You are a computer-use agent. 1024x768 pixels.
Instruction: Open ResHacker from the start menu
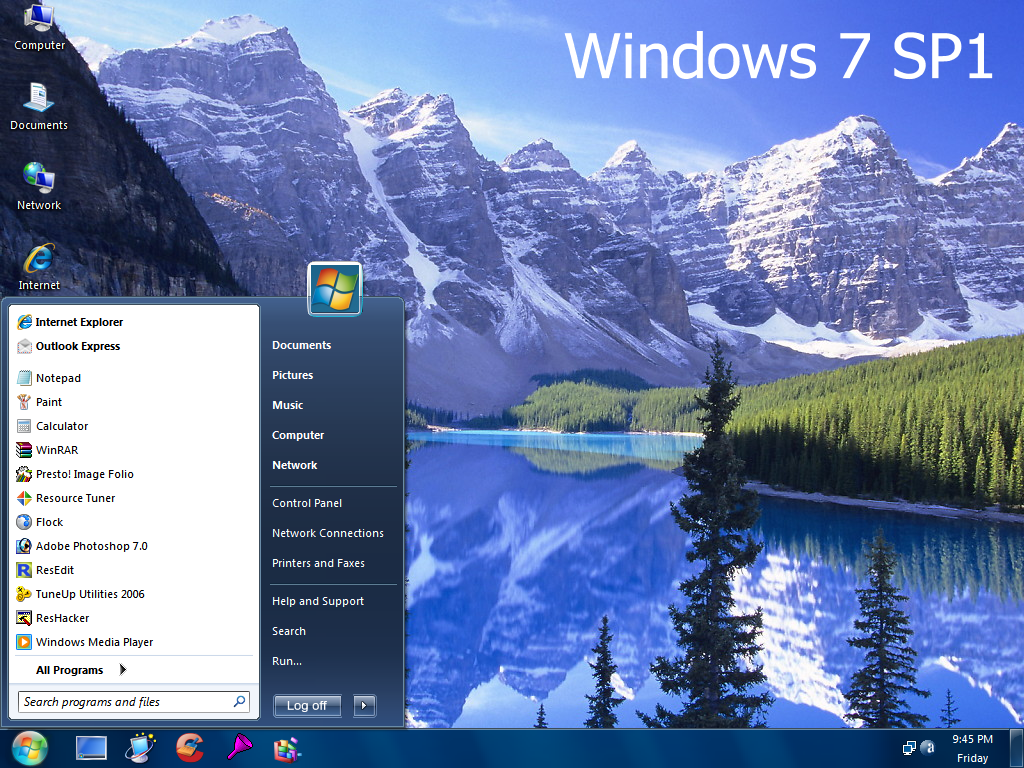tap(62, 618)
